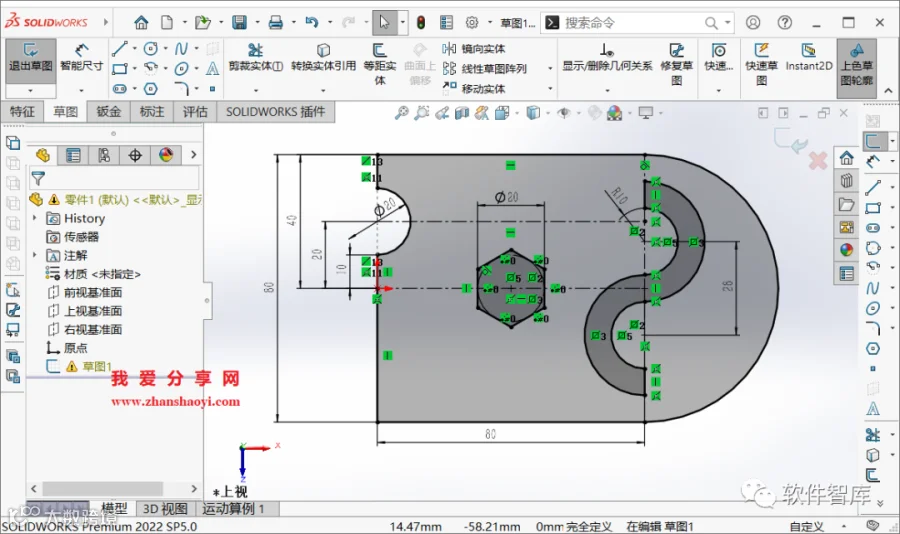Click 剪裁实体 trim entities tool
Viewport: 900px width, 534px height.
coord(255,57)
